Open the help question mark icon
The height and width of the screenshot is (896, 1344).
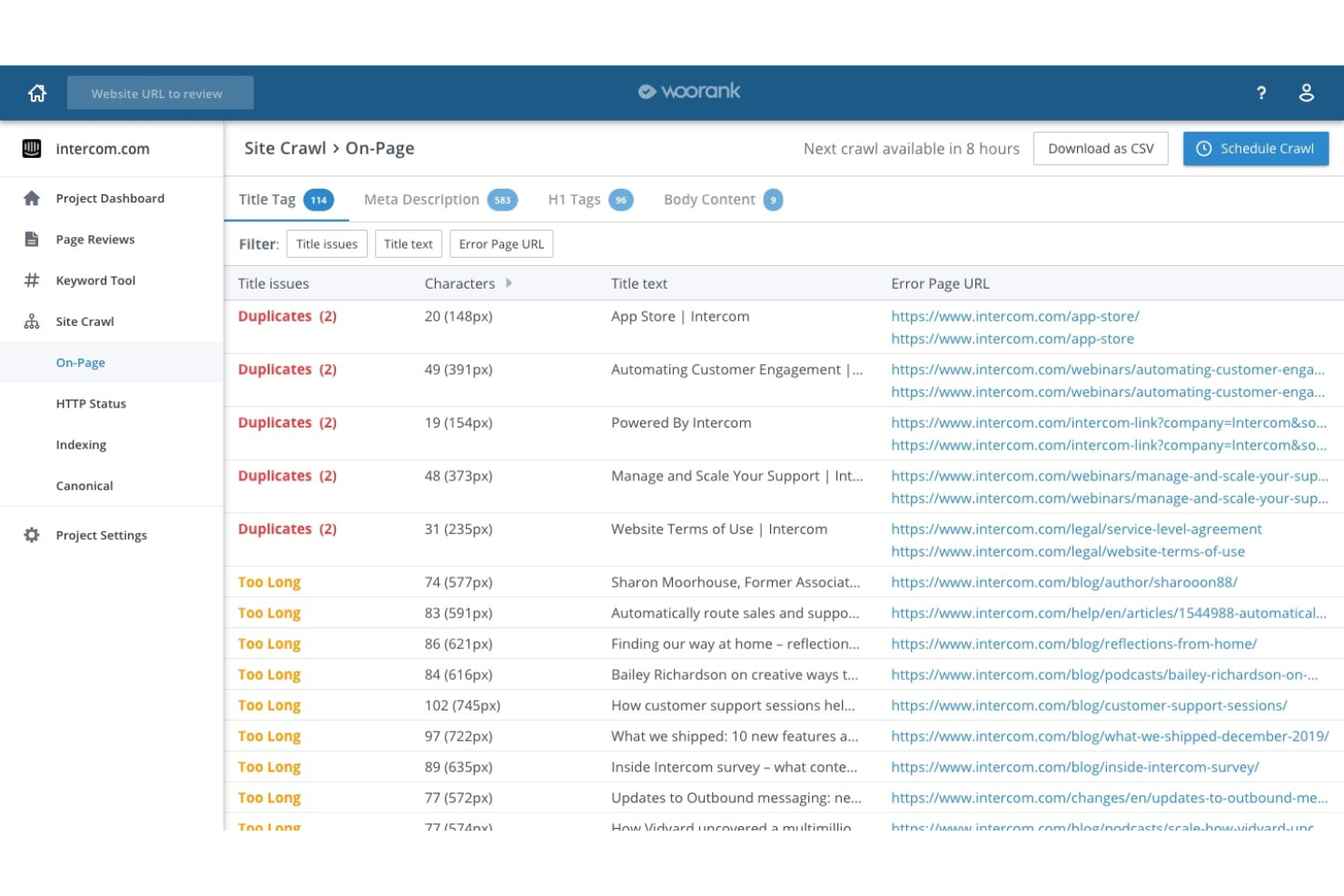[x=1261, y=93]
